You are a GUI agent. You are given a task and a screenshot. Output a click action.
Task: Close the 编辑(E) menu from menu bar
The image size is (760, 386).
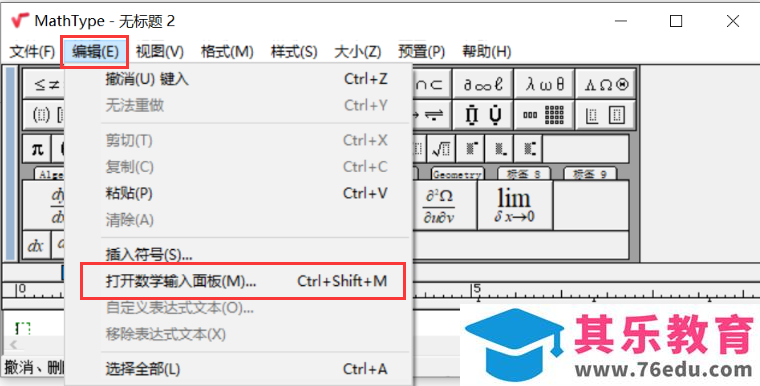click(x=95, y=51)
